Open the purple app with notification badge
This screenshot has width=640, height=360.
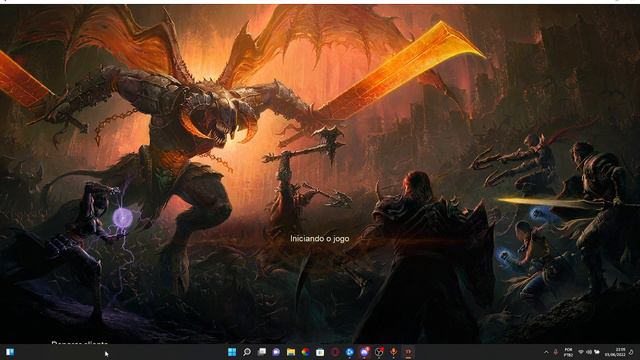pos(364,352)
